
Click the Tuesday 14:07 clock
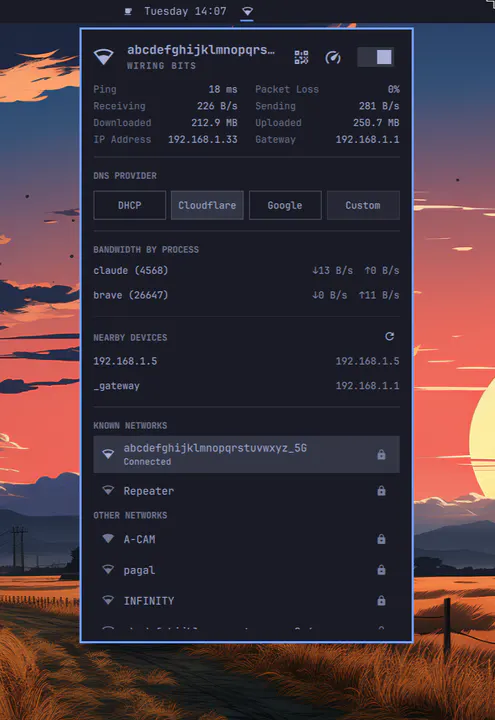click(x=185, y=11)
